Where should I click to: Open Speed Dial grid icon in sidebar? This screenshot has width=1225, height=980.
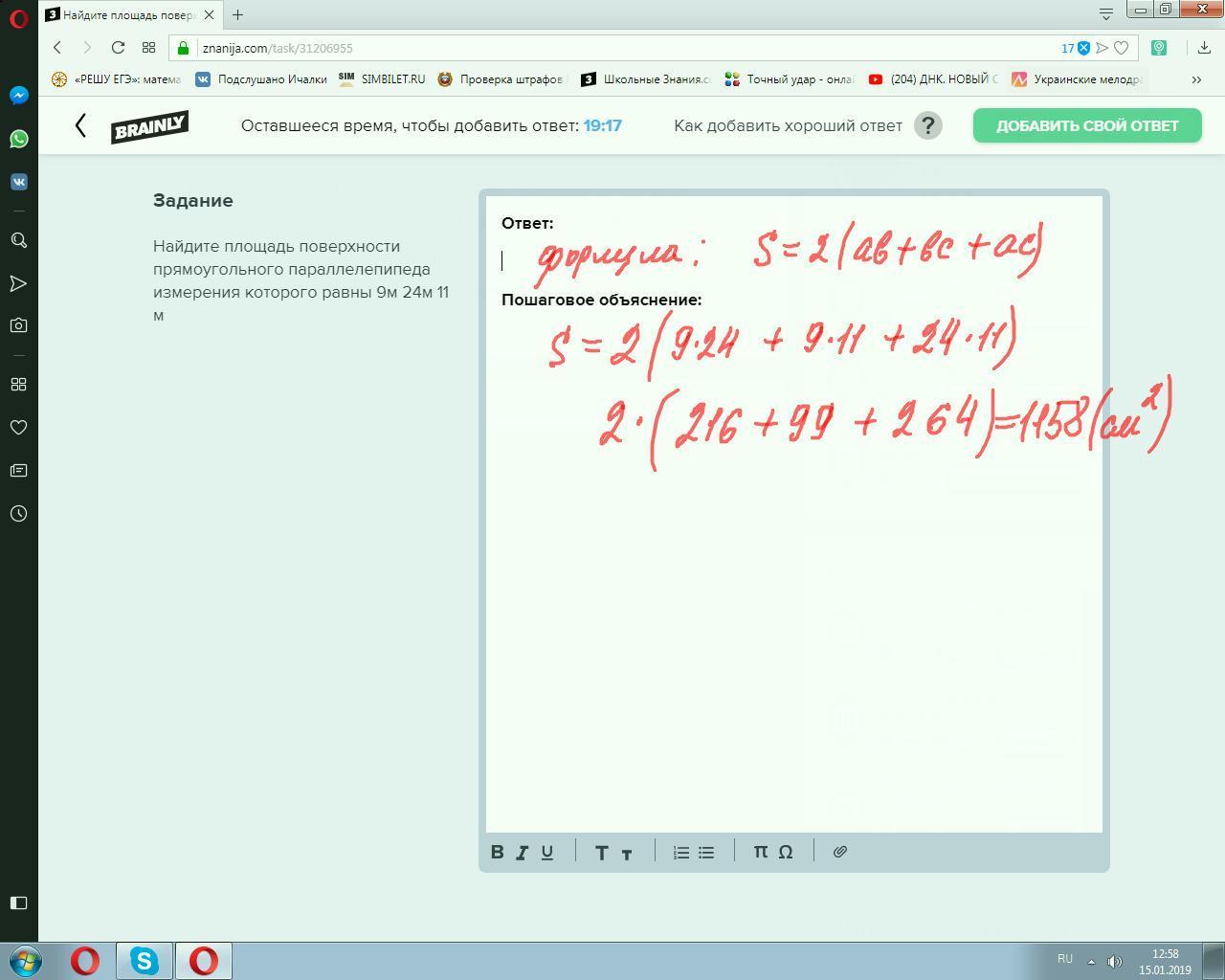(x=18, y=385)
